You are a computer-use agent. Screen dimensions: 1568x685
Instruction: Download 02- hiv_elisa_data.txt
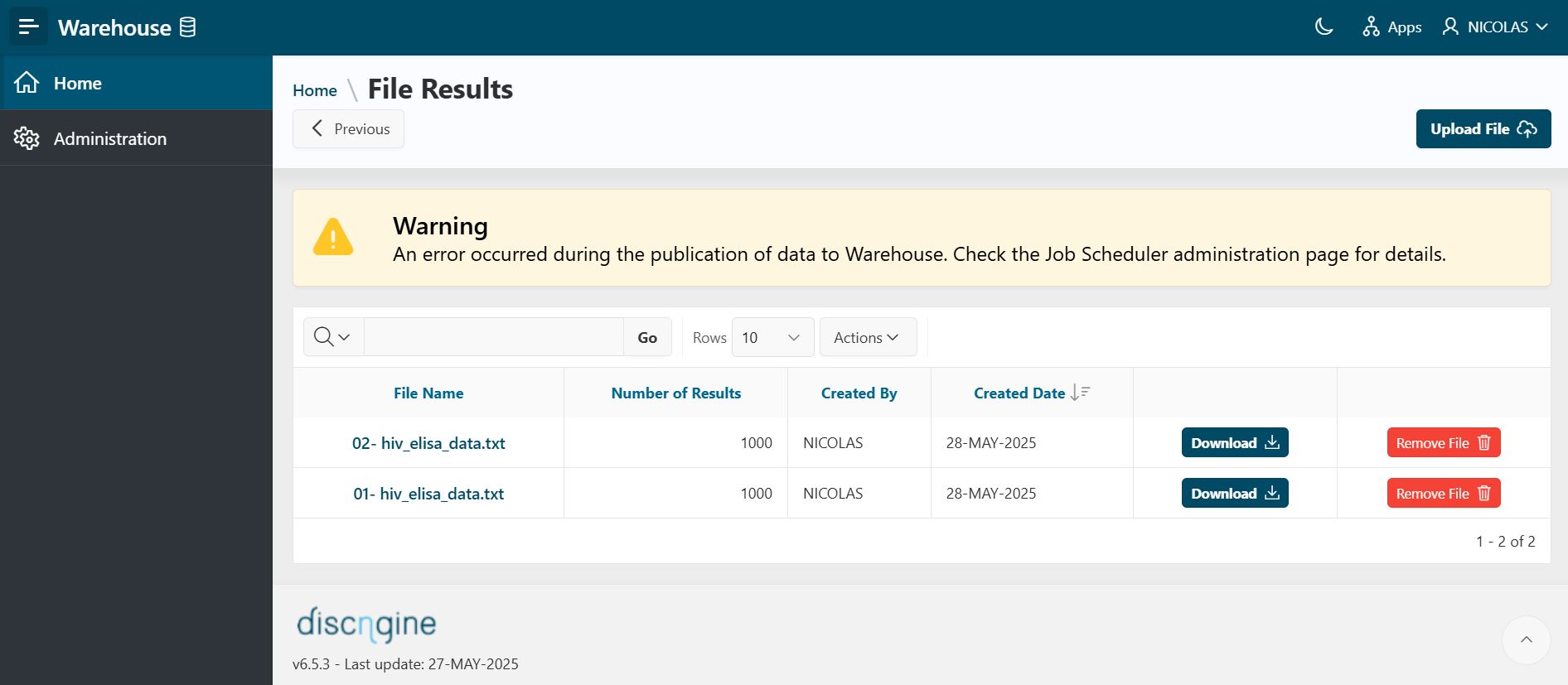click(1235, 442)
